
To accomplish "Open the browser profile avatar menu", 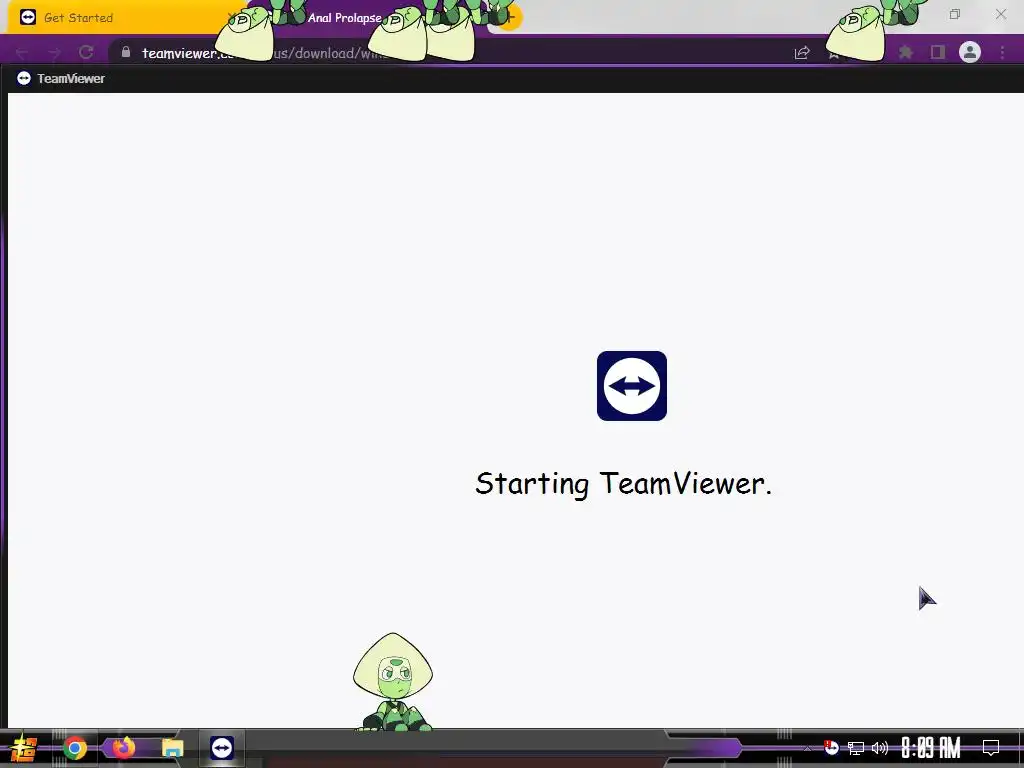I will click(x=970, y=52).
